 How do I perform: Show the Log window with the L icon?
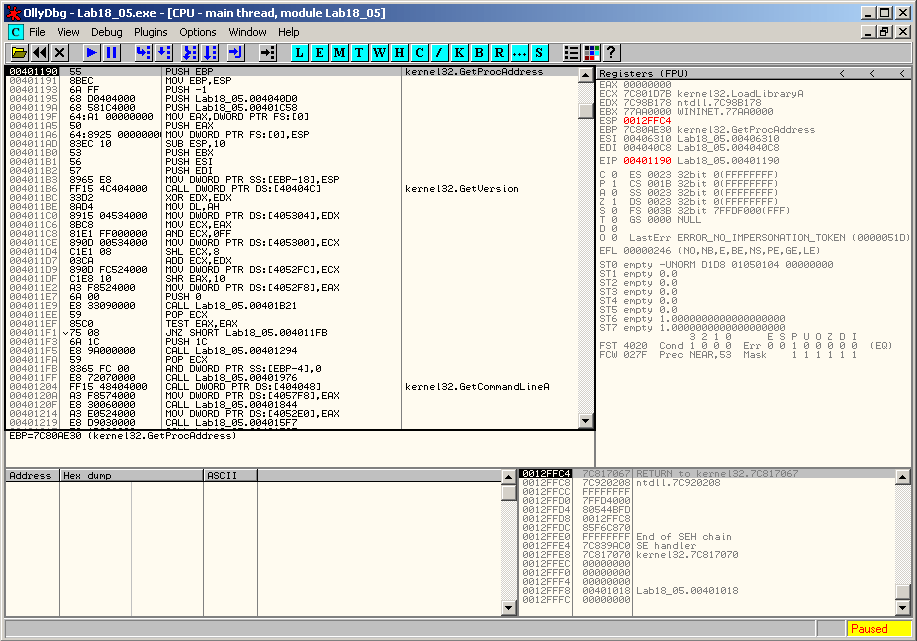[x=300, y=52]
